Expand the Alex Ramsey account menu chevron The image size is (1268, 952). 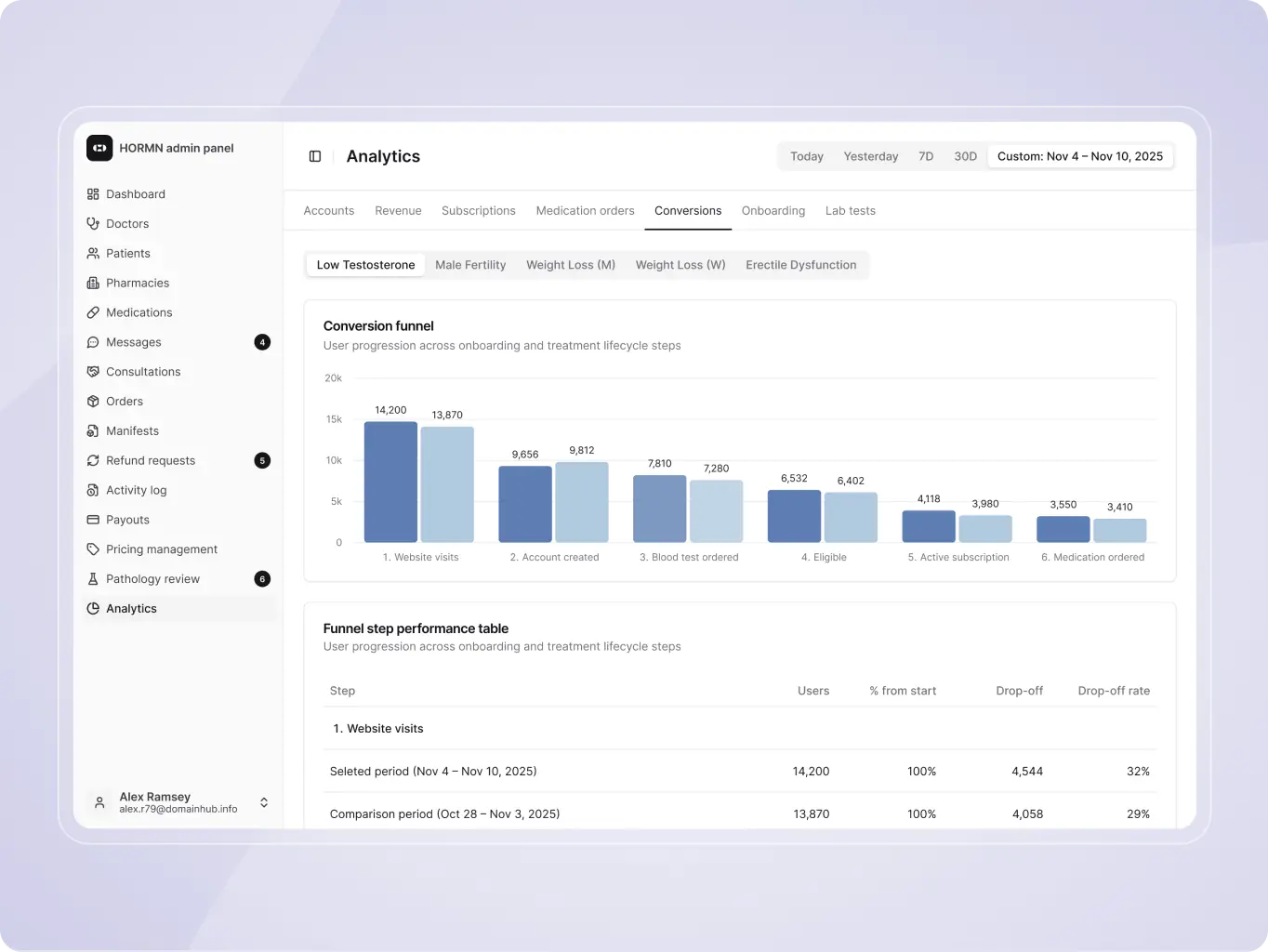click(264, 802)
